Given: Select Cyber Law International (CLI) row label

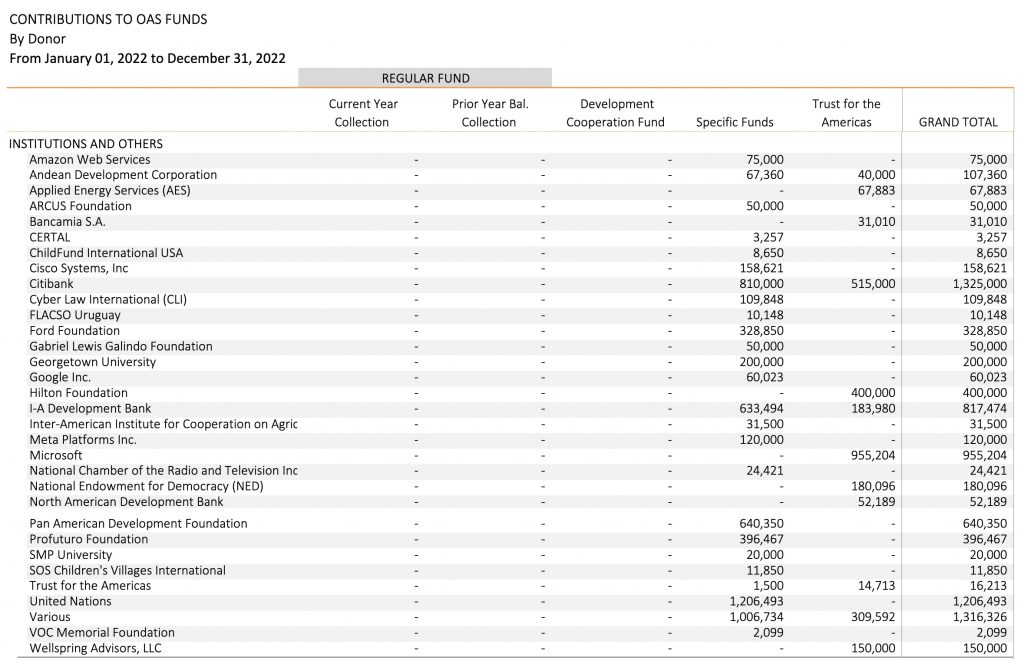Looking at the screenshot, I should (108, 300).
